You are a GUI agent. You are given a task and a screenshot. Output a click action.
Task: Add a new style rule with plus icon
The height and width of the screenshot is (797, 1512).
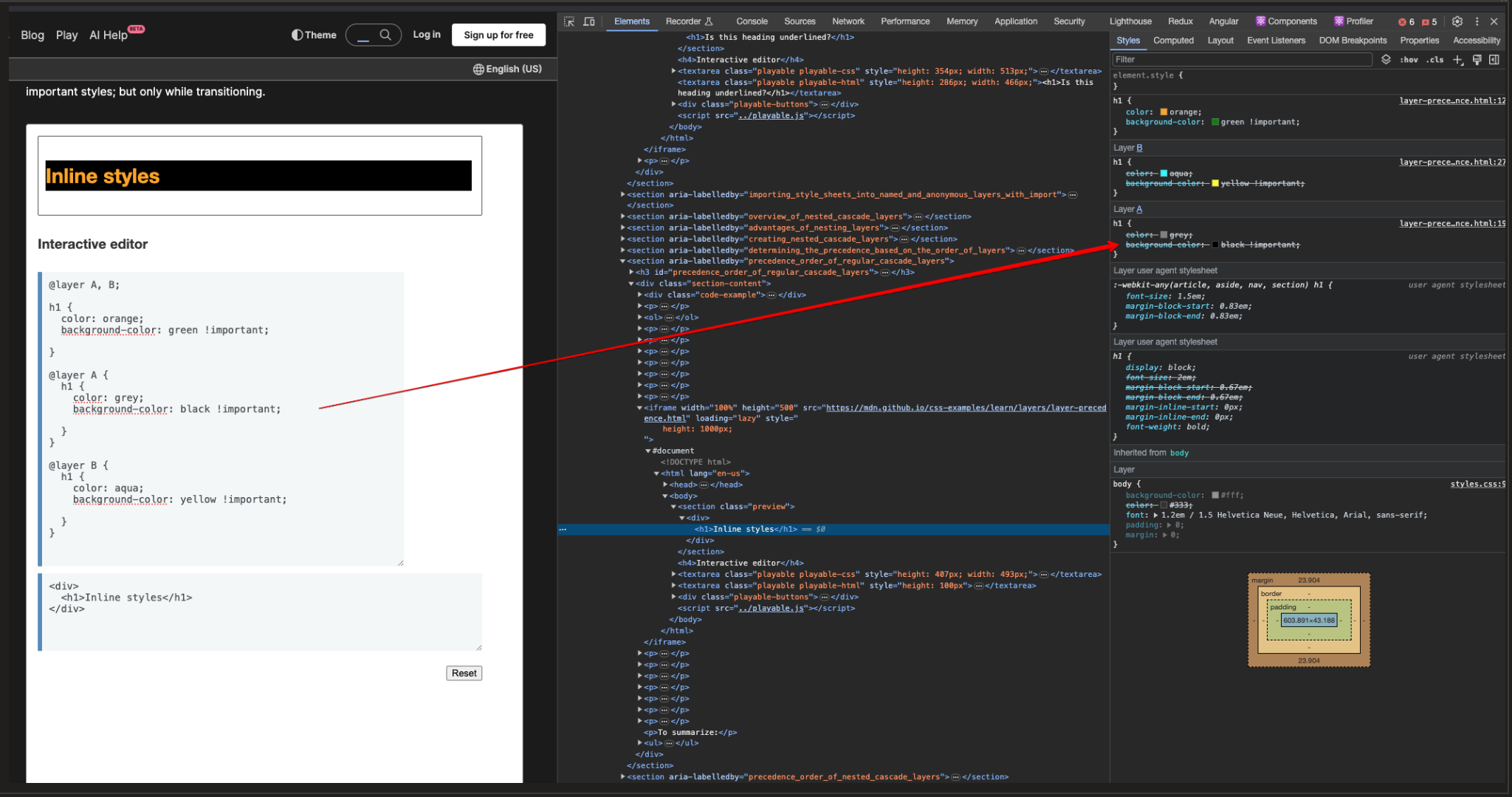(1458, 60)
